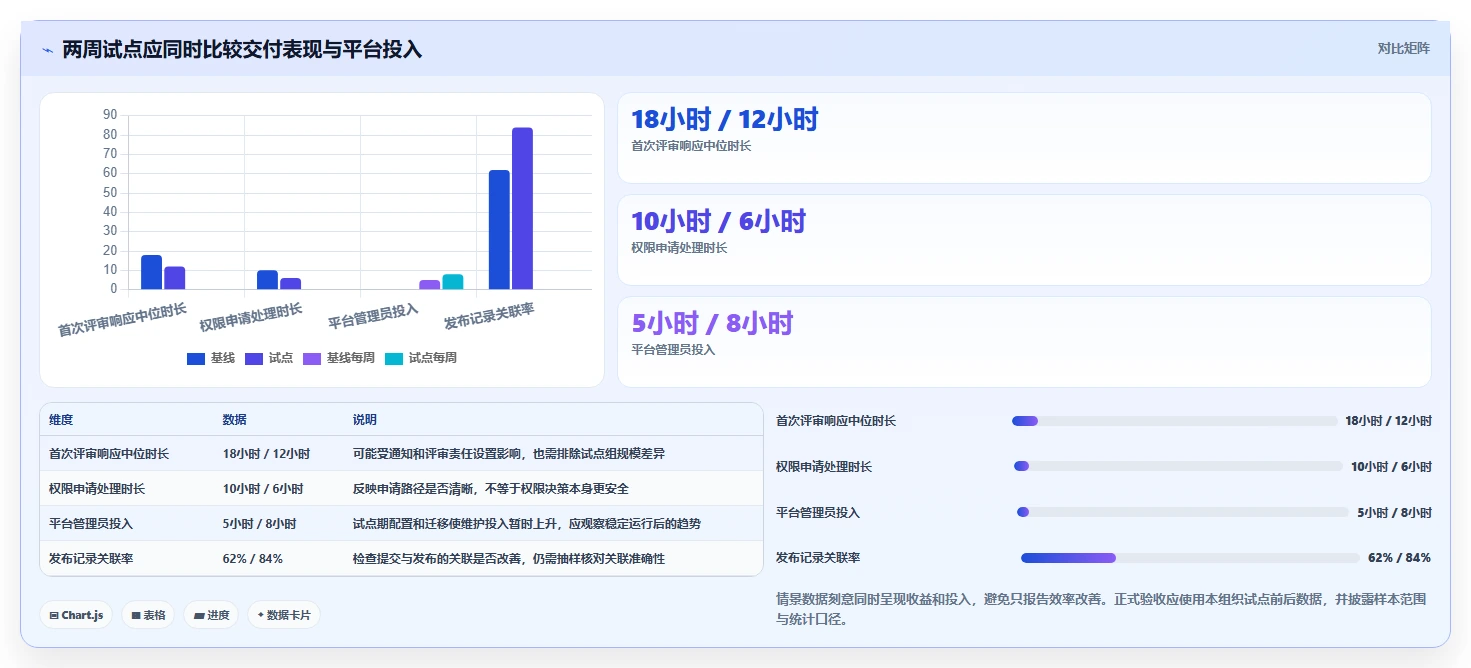
Task: Click the 首次评审响应中位时长 cell in the table
Action: (109, 454)
